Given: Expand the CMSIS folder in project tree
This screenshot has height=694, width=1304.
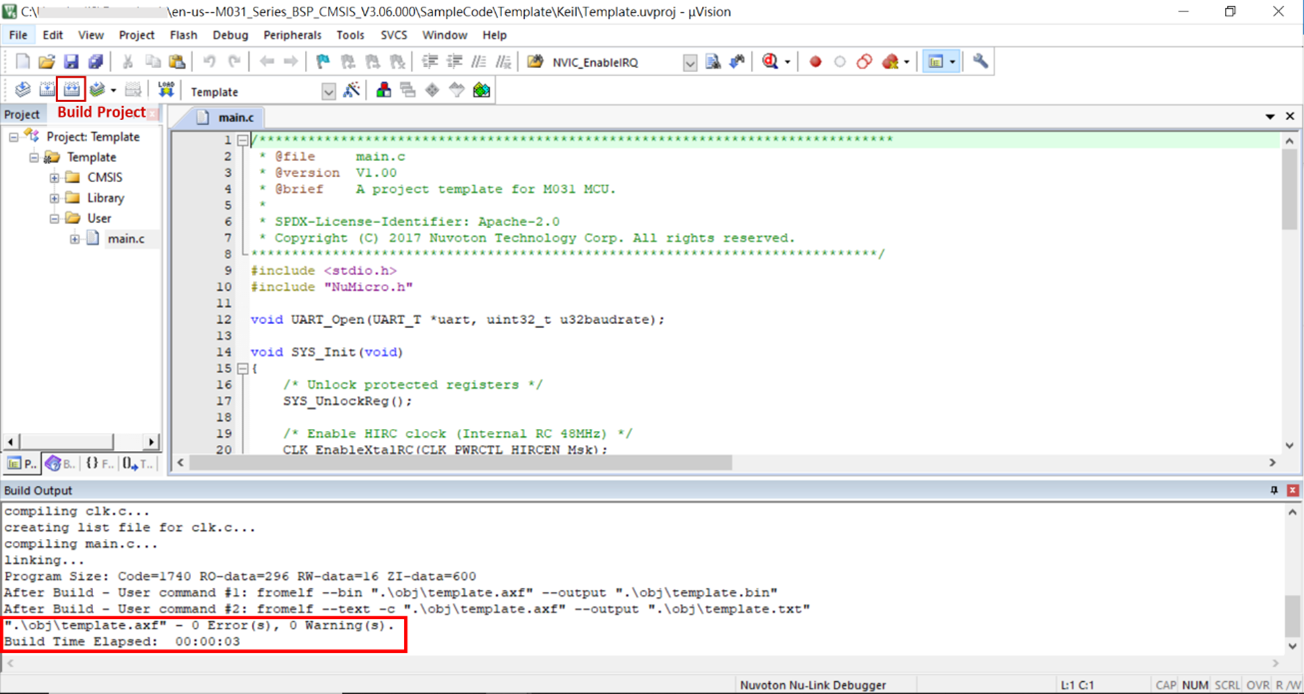Looking at the screenshot, I should pyautogui.click(x=54, y=178).
